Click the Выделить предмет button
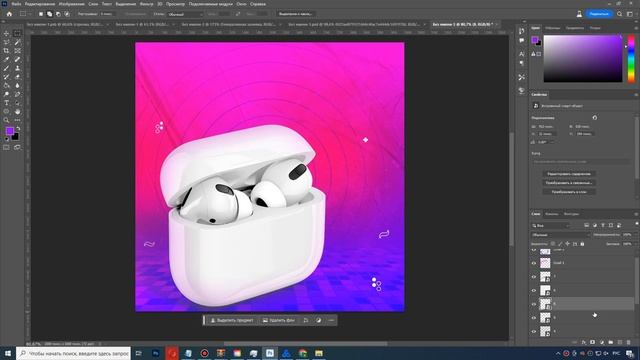The width and height of the screenshot is (640, 360). coord(232,320)
